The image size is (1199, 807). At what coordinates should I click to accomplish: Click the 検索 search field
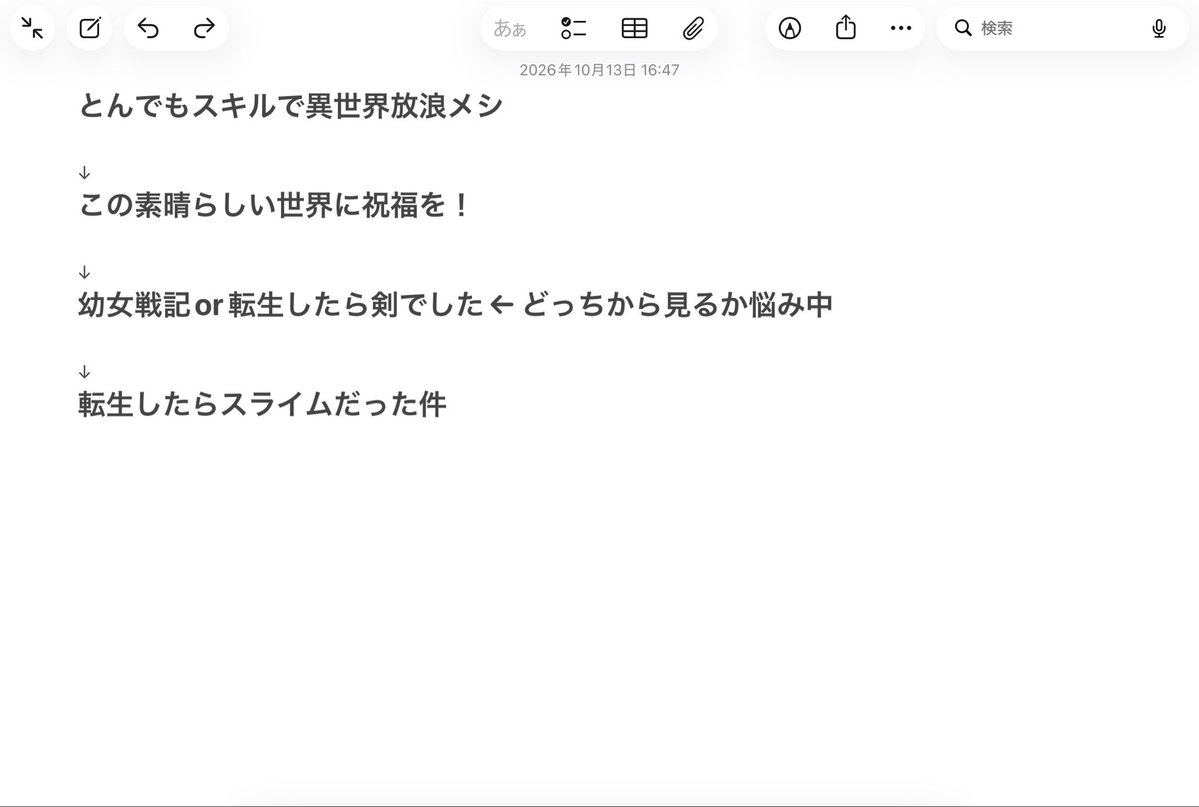(1062, 28)
